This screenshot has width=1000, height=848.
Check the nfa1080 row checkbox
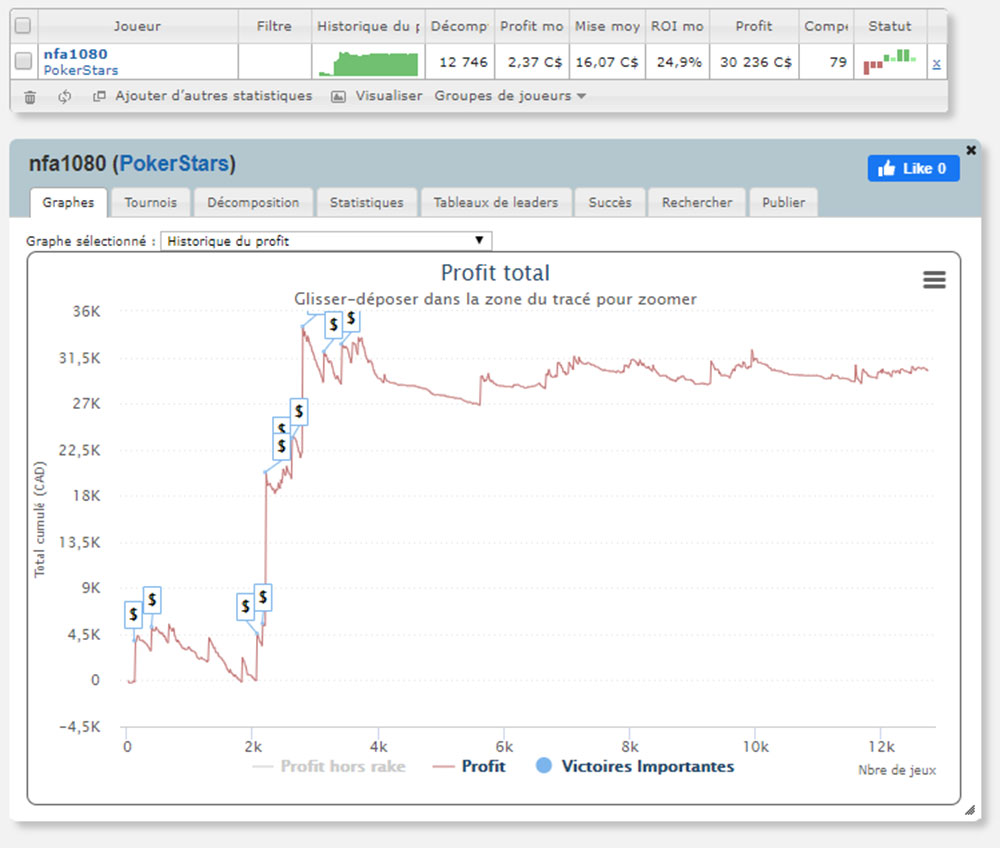pyautogui.click(x=23, y=62)
